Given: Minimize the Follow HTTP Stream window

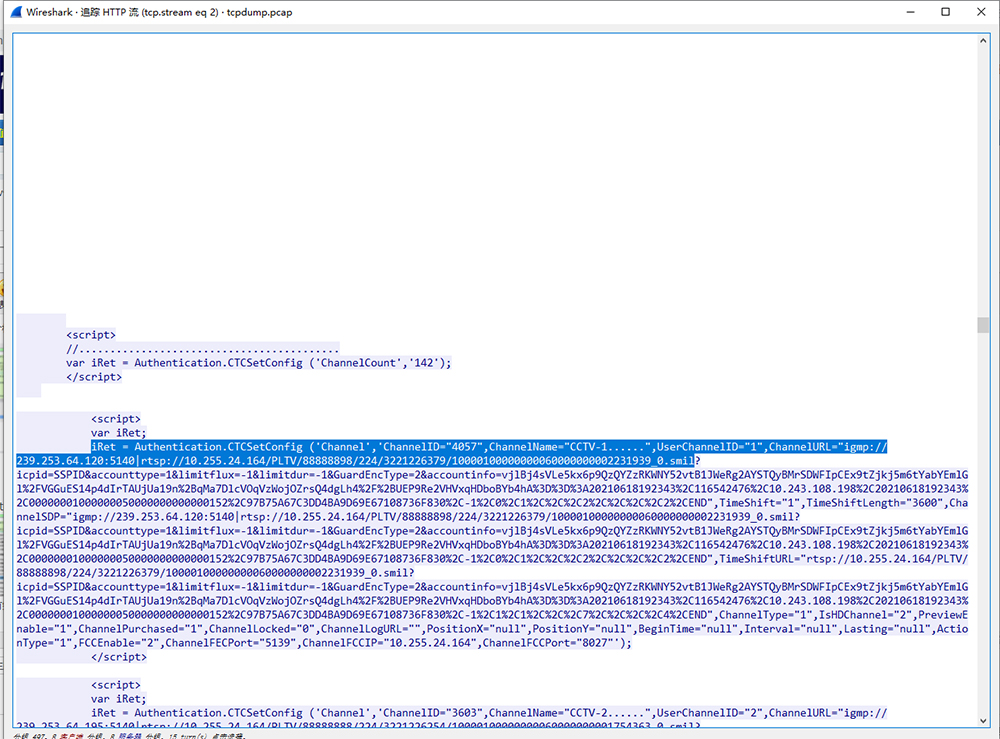Looking at the screenshot, I should [x=899, y=12].
